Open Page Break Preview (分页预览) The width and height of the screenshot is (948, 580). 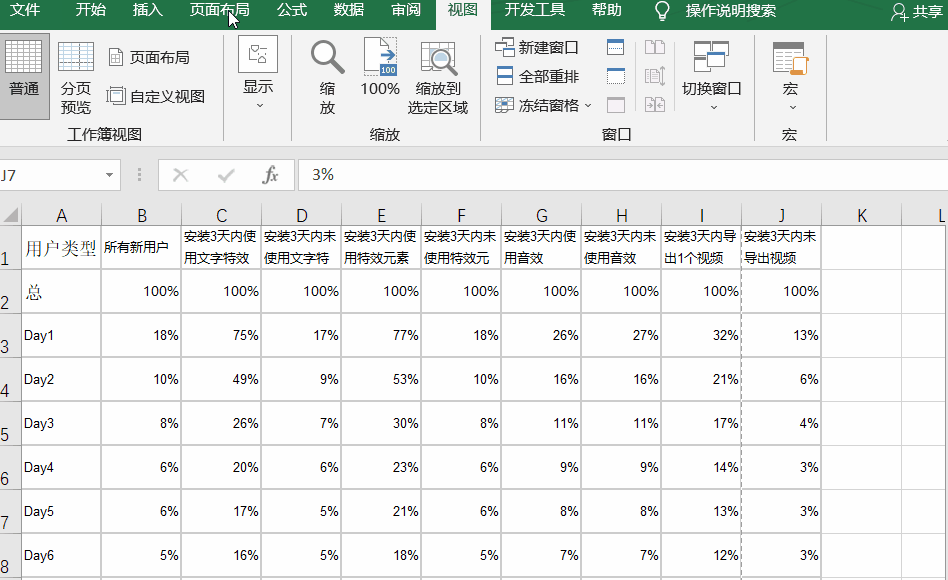tap(76, 77)
